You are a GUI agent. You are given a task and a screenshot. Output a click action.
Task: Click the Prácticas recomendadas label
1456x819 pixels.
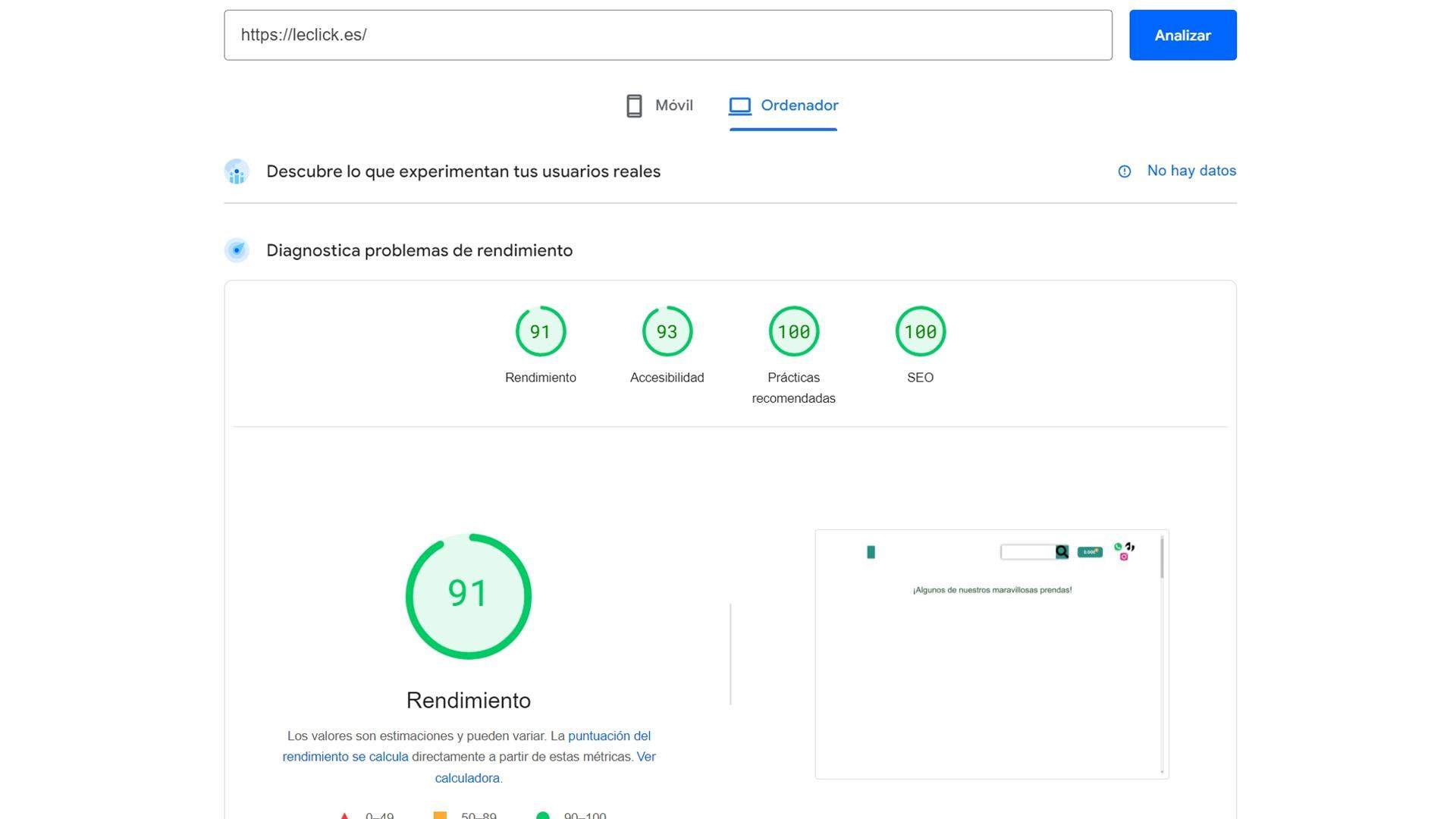[x=794, y=388]
